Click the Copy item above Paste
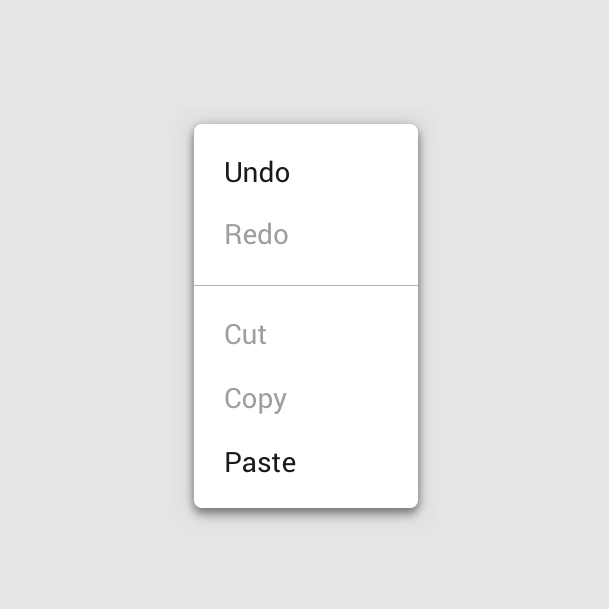The height and width of the screenshot is (609, 609). coord(255,398)
